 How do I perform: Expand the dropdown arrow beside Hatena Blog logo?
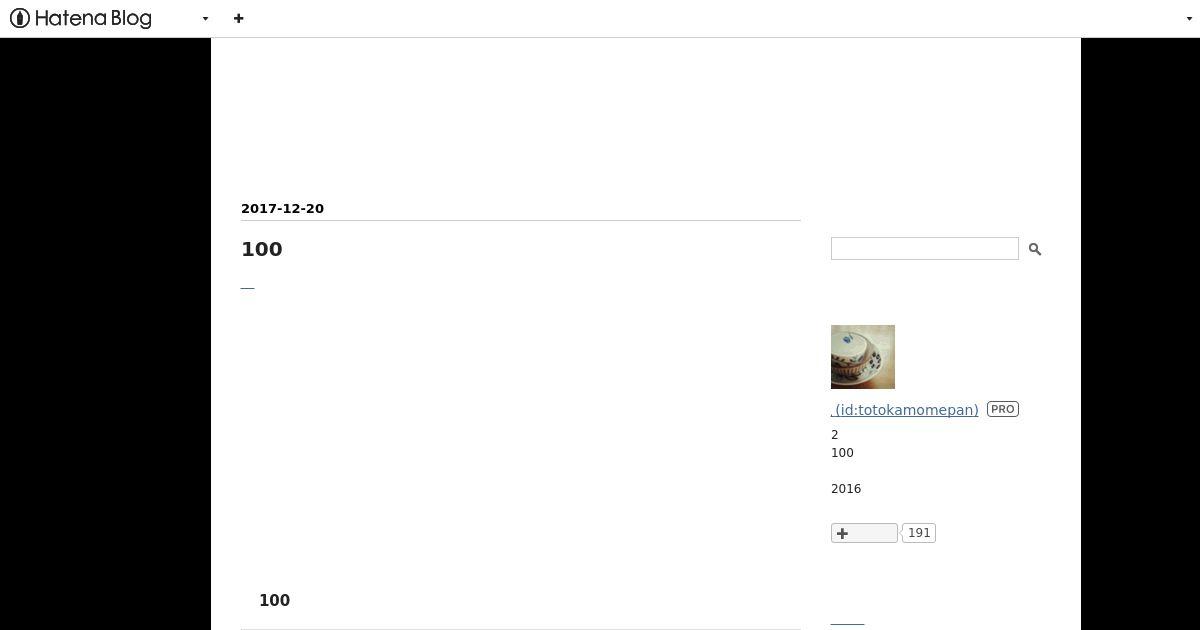click(x=205, y=19)
